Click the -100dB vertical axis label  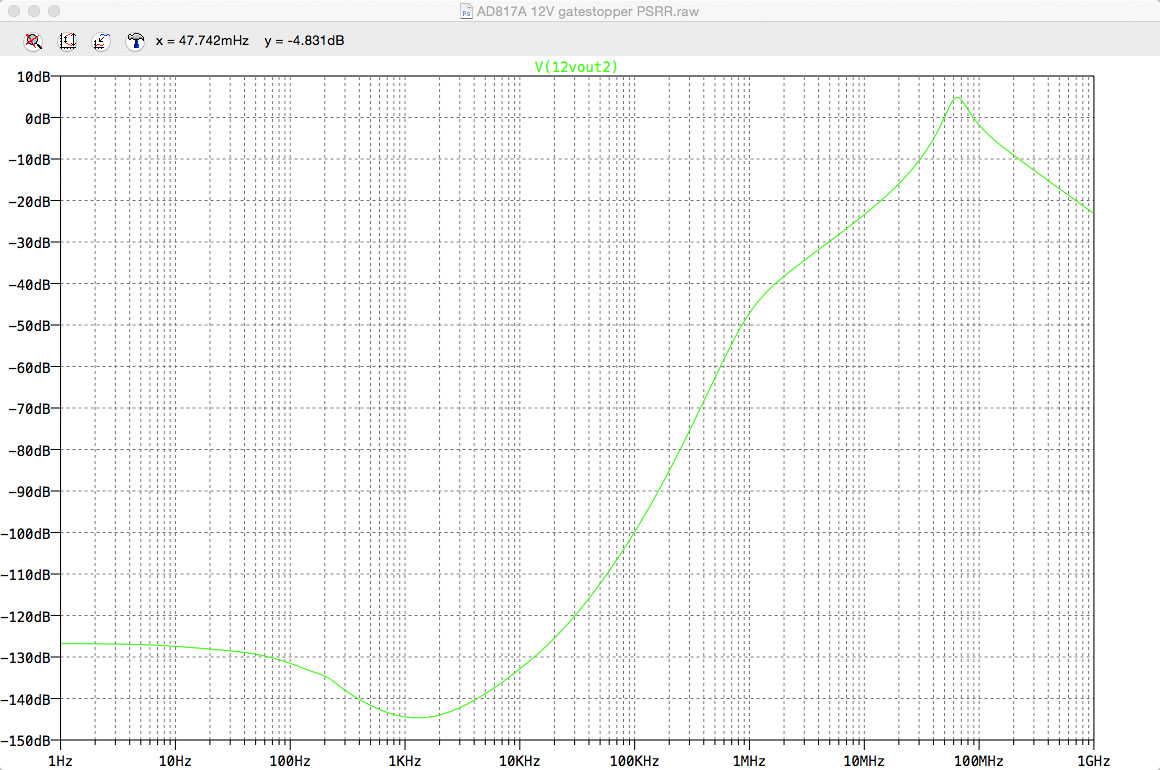pos(26,533)
